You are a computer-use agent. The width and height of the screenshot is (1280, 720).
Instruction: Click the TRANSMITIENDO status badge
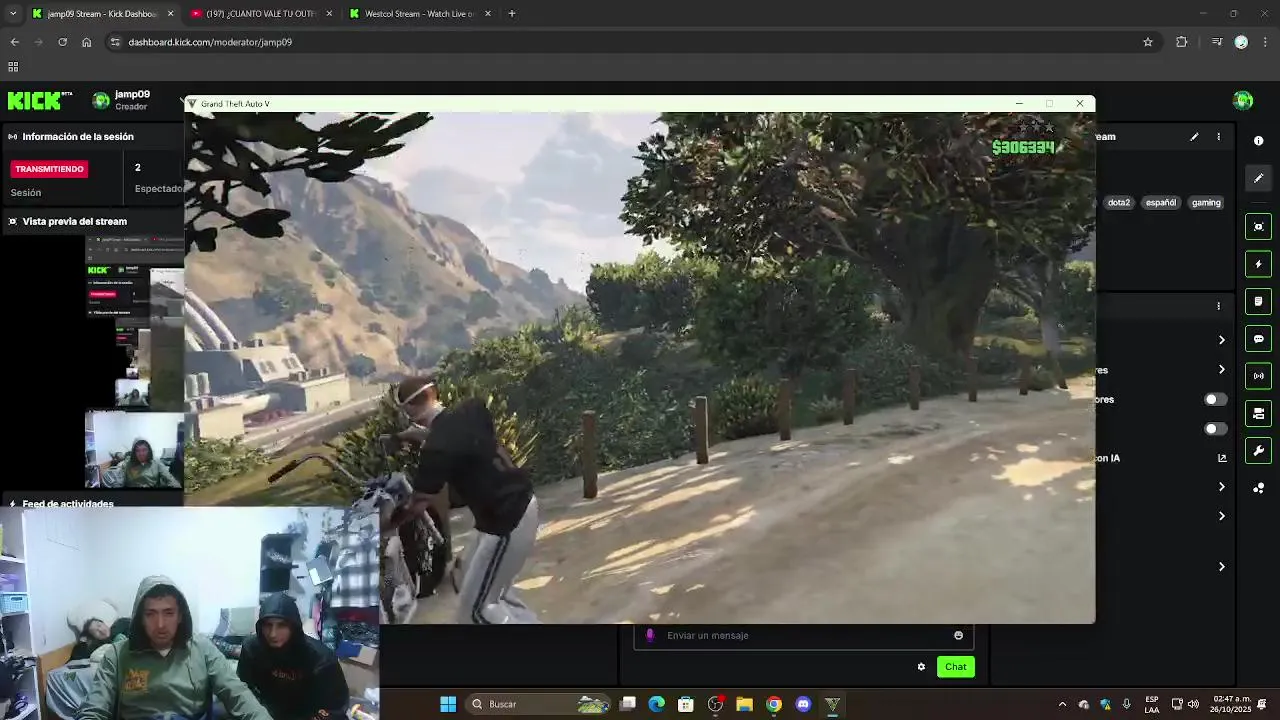coord(49,169)
